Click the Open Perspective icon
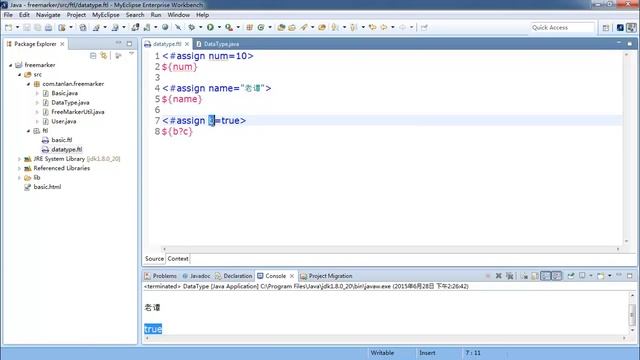Screen dimensions: 640x360 point(606,27)
